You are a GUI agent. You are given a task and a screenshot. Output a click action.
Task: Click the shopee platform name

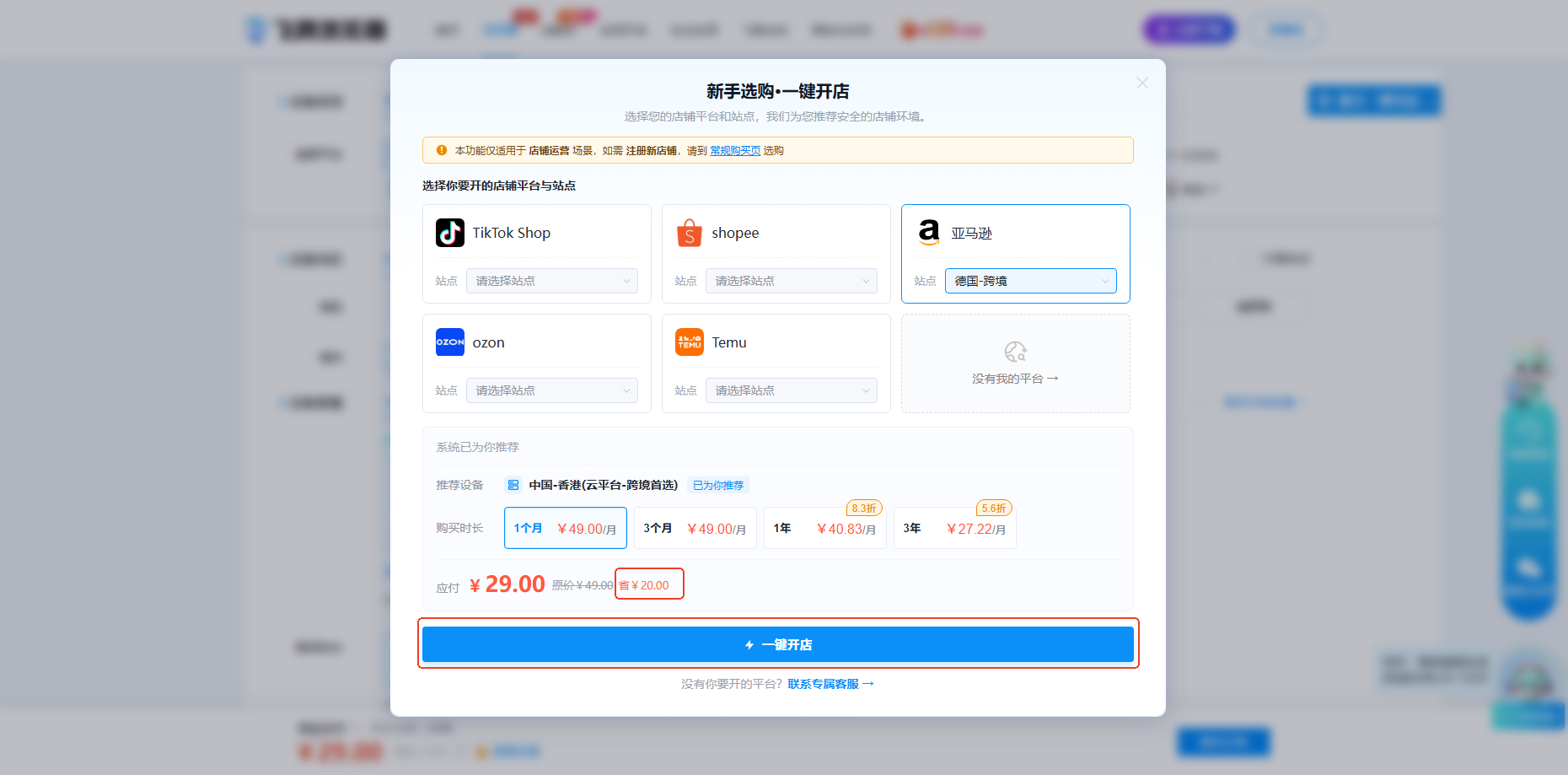[735, 233]
